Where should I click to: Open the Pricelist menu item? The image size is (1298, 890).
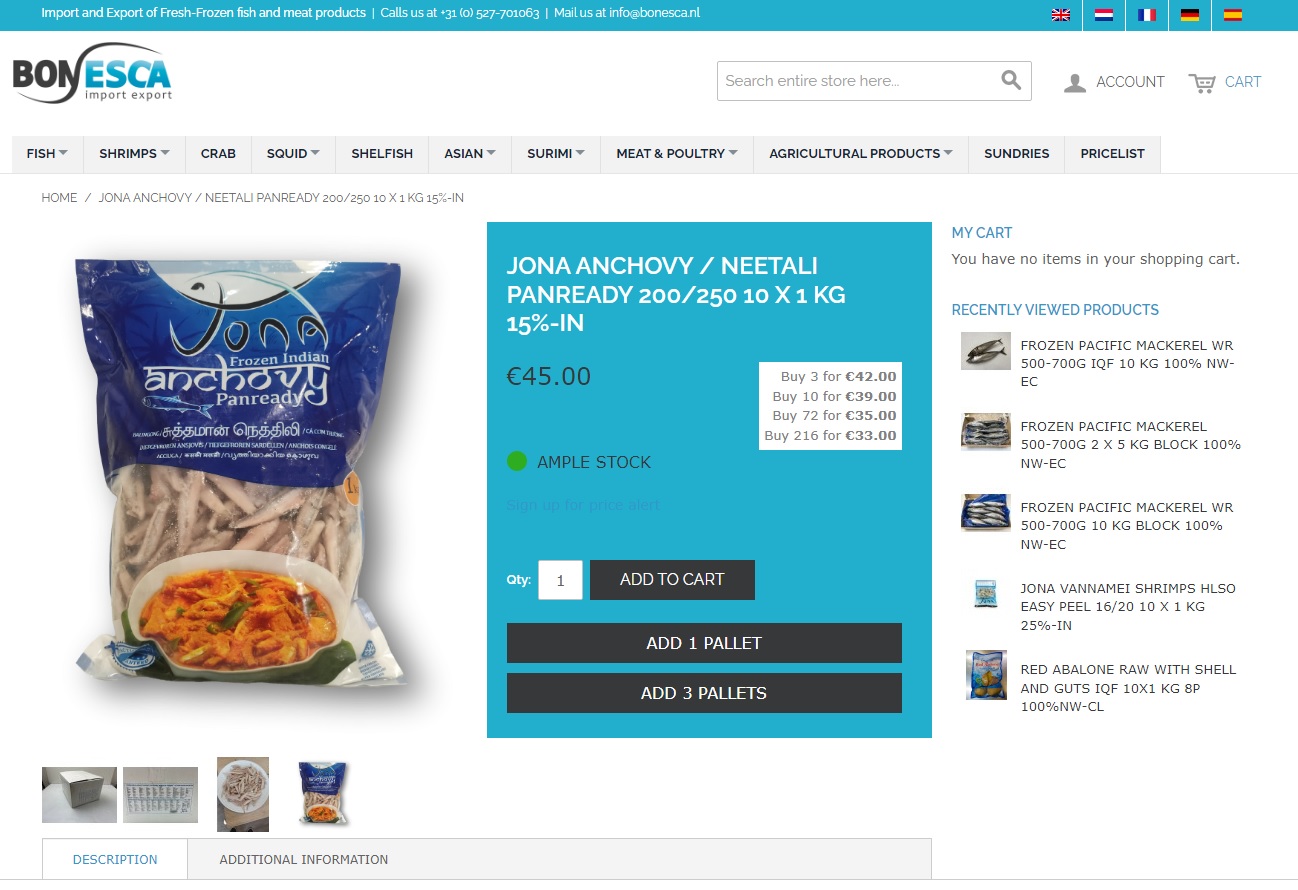(1112, 154)
